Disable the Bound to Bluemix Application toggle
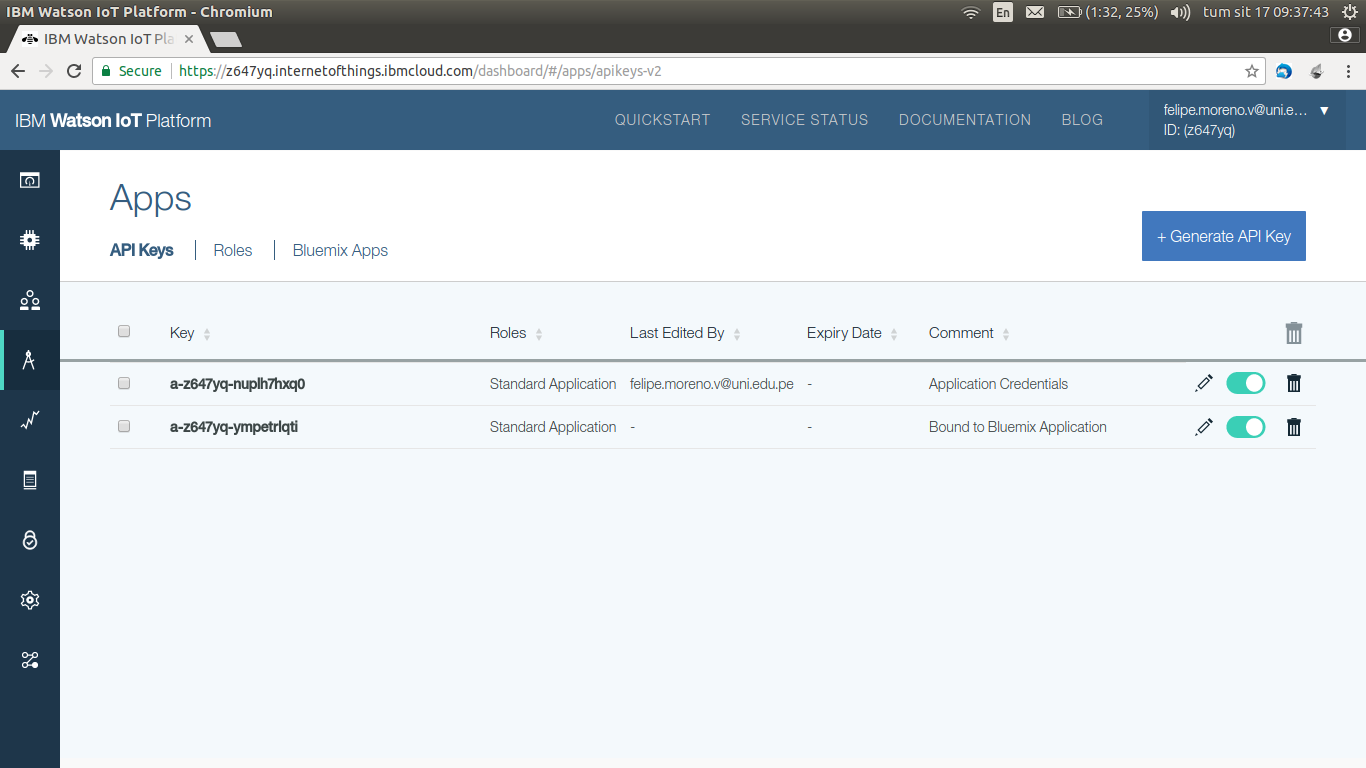This screenshot has width=1366, height=768. point(1246,427)
